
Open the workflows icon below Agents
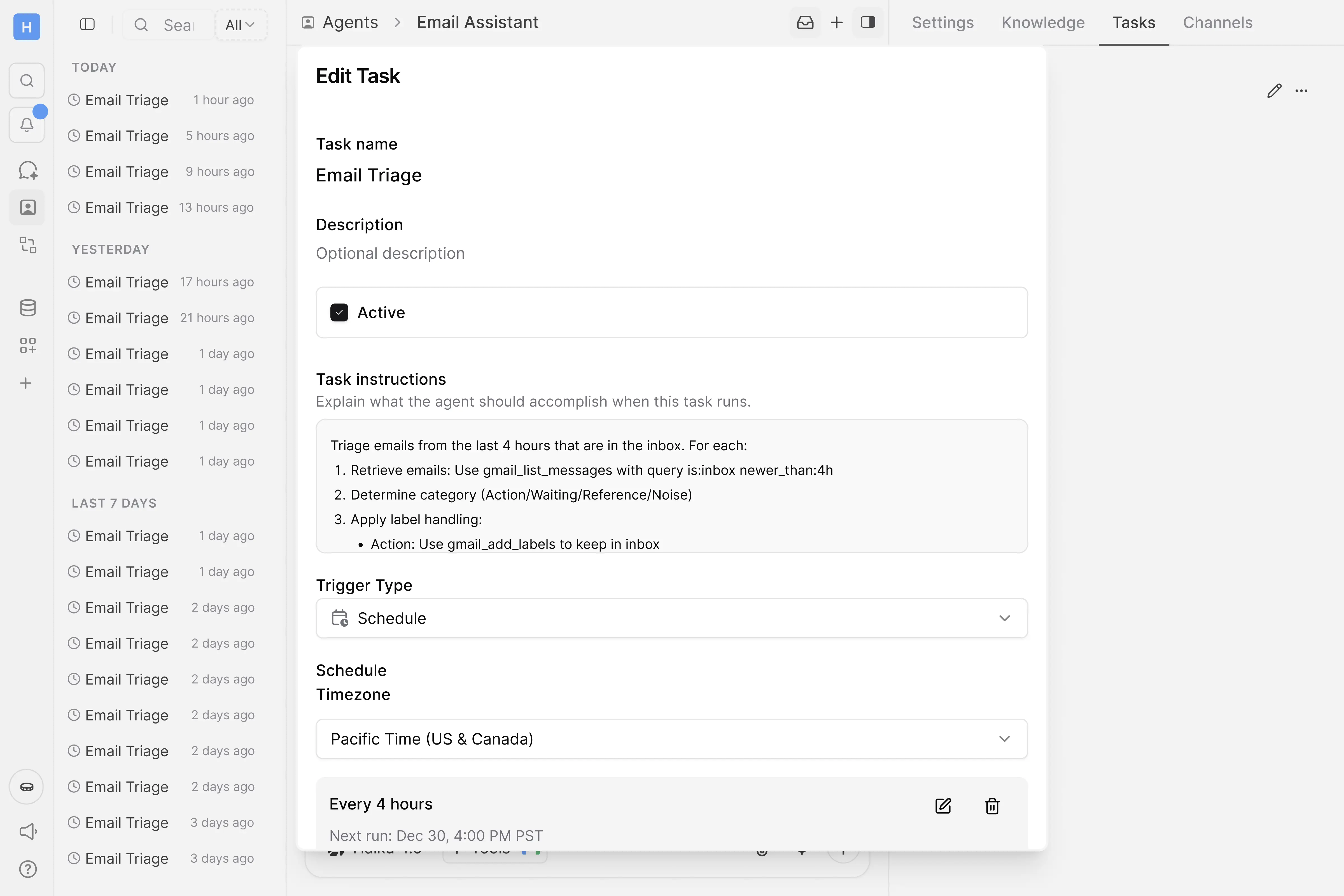pyautogui.click(x=26, y=246)
